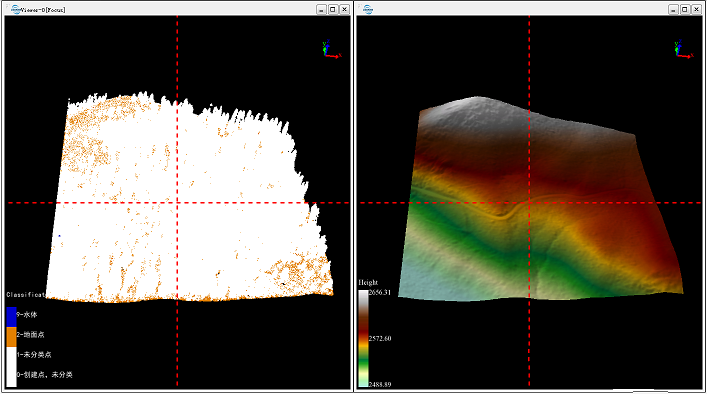707x394 pixels.
Task: Close the Viewer-0 window
Action: click(344, 9)
